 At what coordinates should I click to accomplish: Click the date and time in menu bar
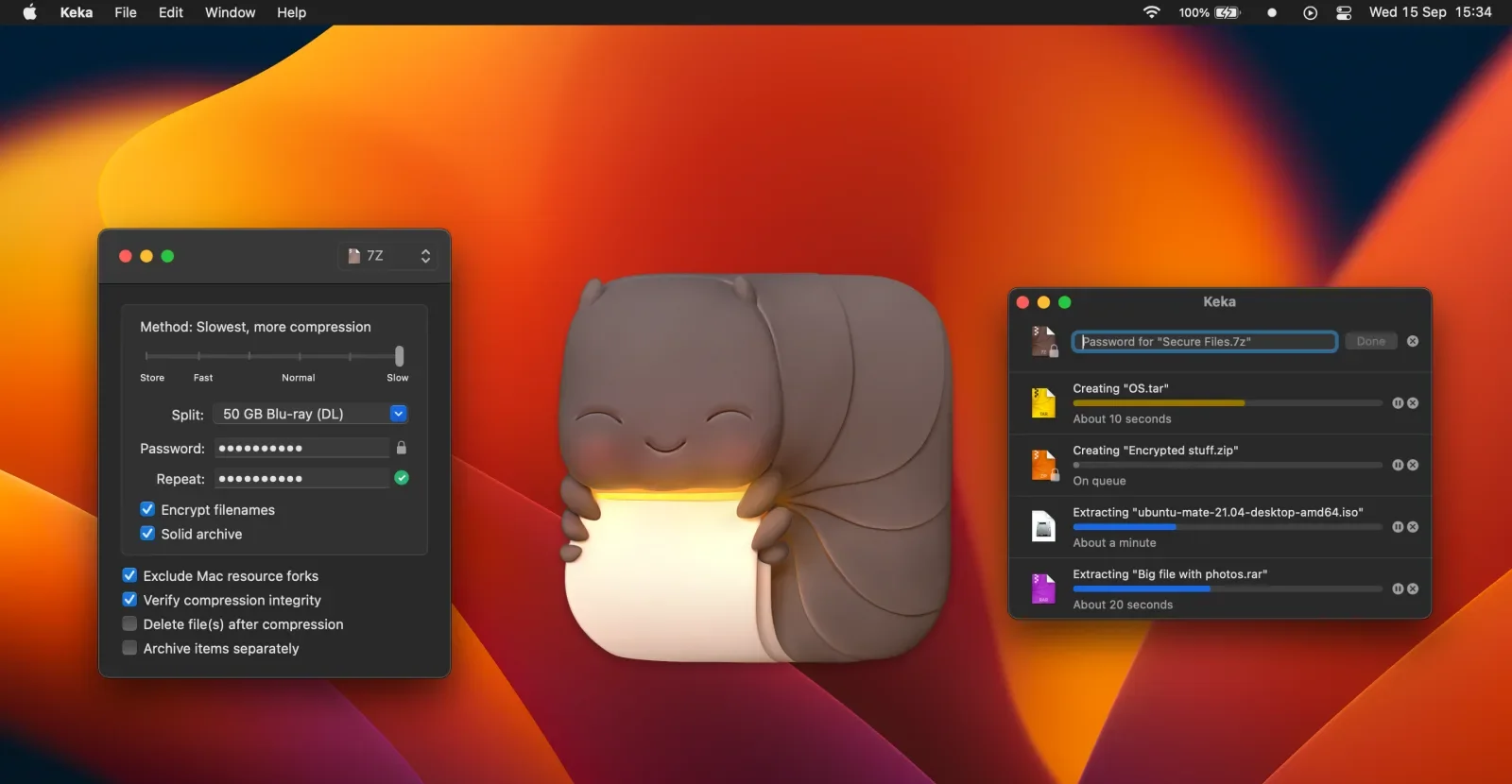pos(1431,12)
